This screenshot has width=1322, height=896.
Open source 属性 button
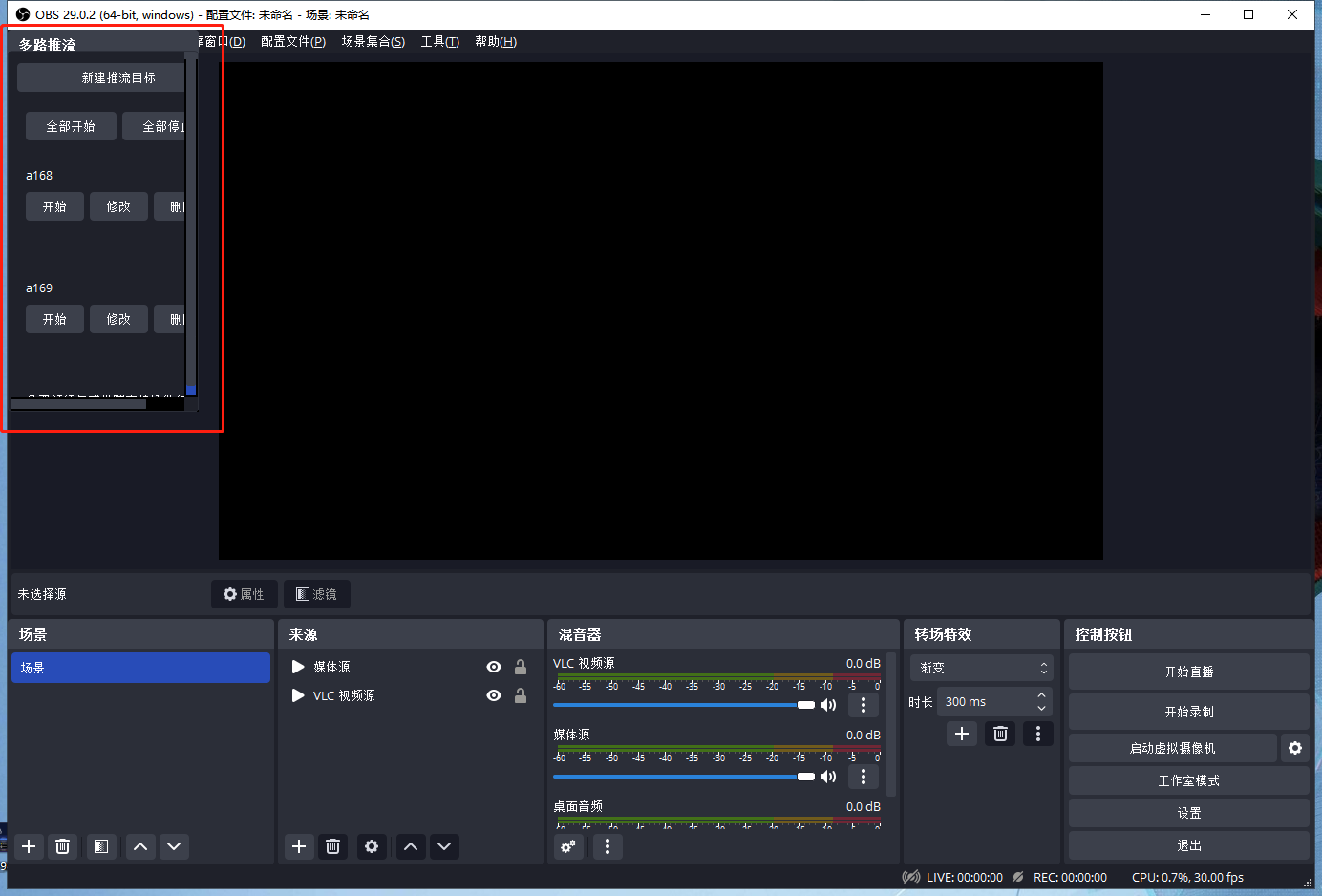[245, 594]
